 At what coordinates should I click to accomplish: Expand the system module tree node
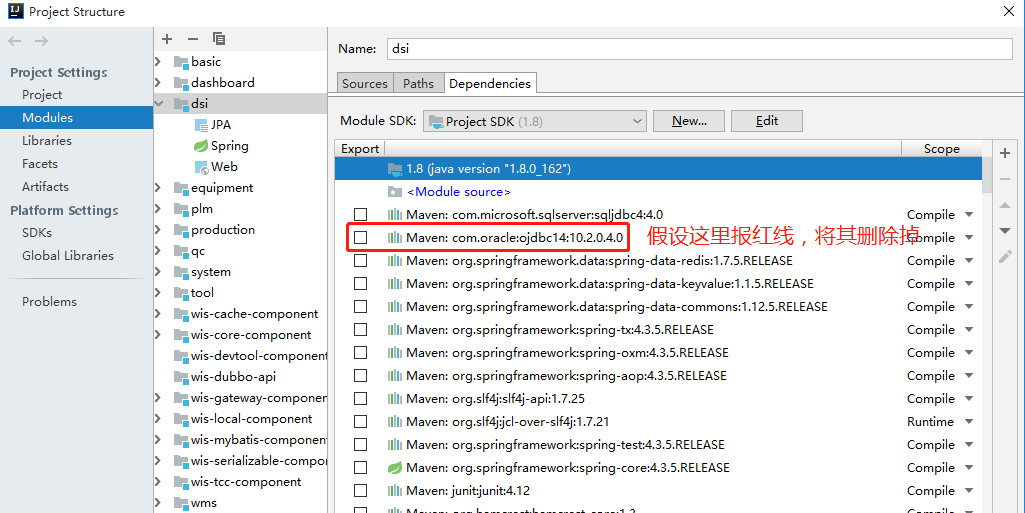[x=159, y=272]
